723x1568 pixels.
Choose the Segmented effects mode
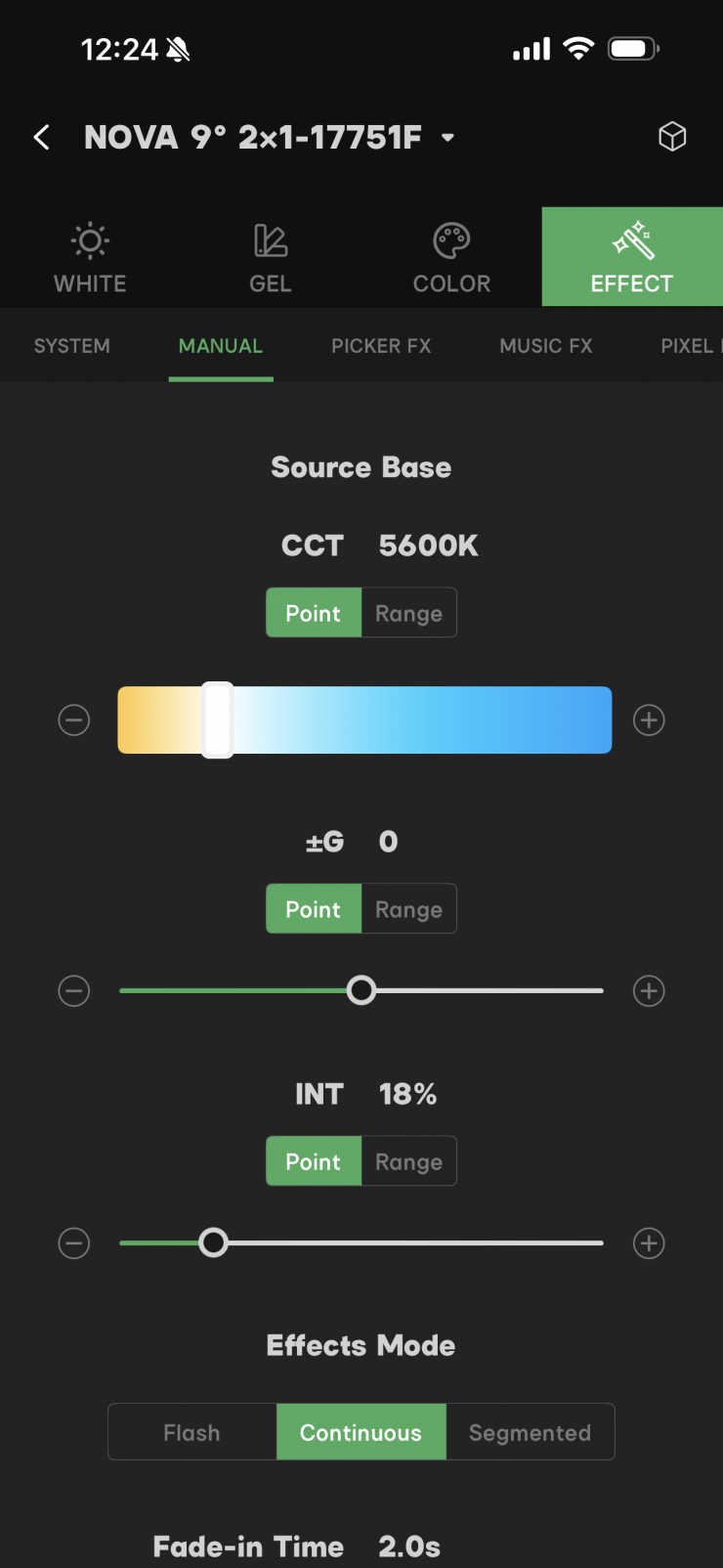click(x=531, y=1432)
